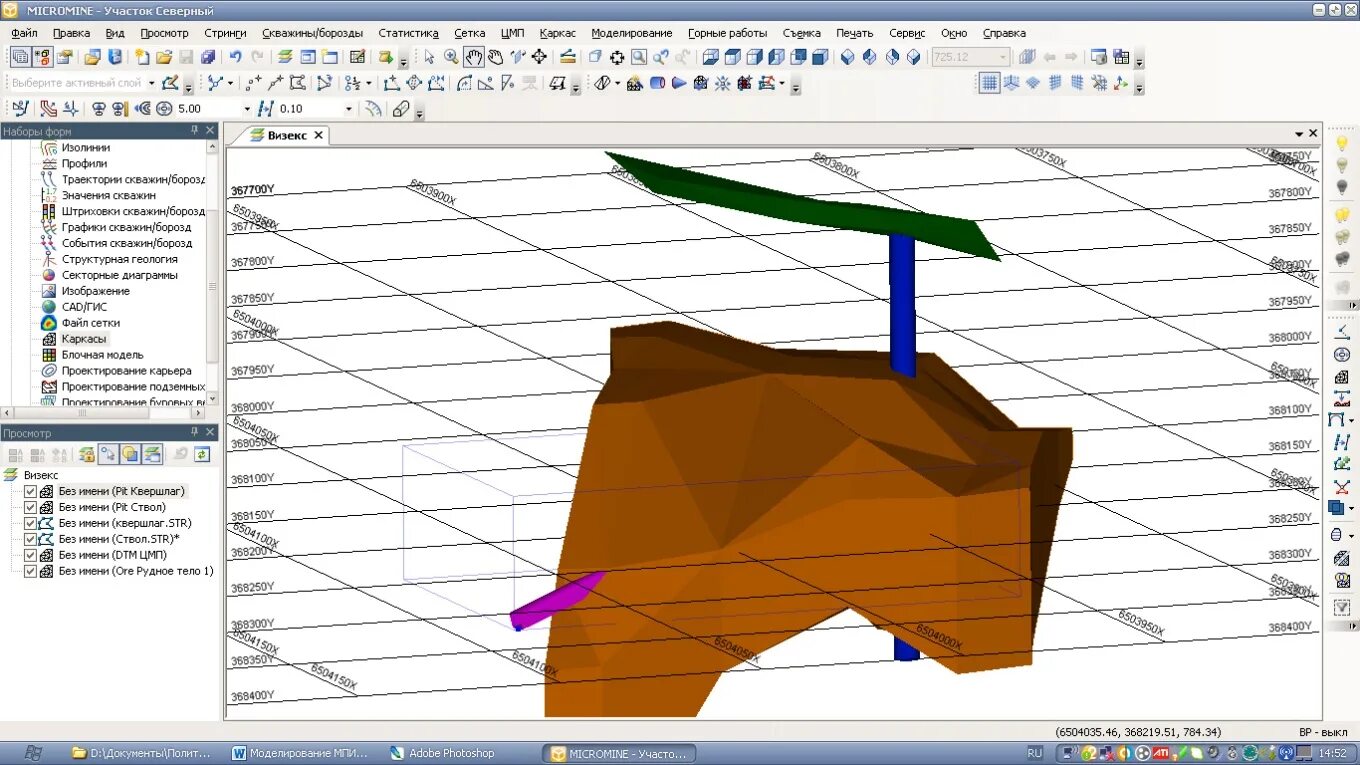
Task: Activate the zoom-in magnifier tool
Action: [x=451, y=57]
